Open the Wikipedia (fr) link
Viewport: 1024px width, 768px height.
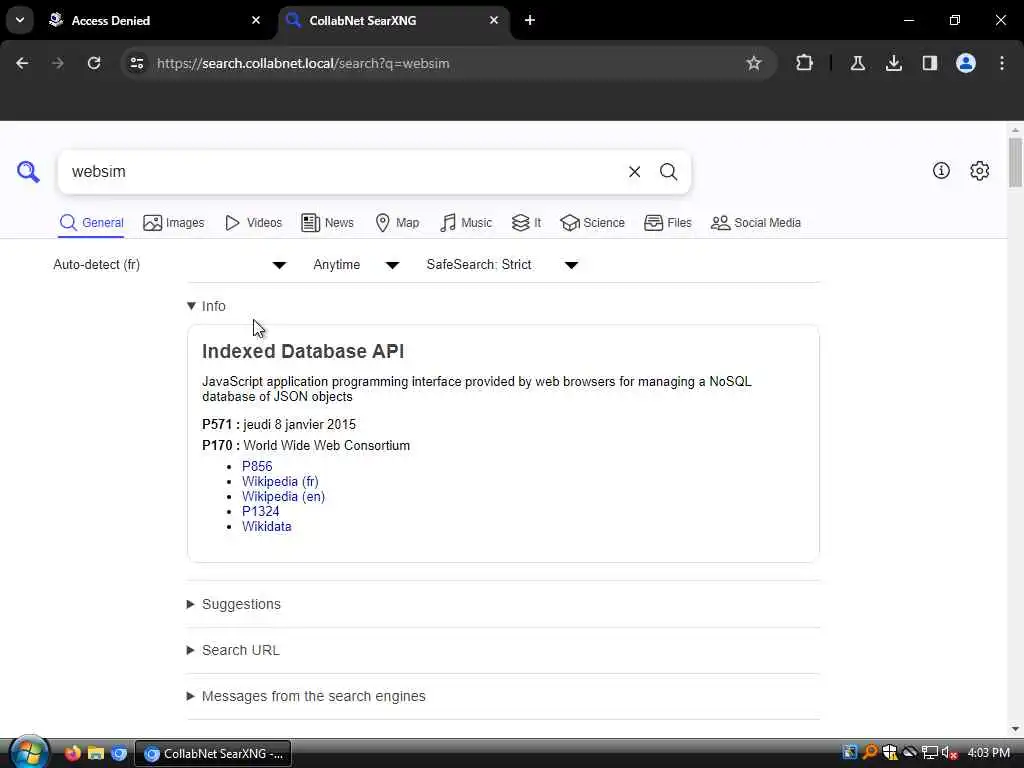(x=280, y=481)
